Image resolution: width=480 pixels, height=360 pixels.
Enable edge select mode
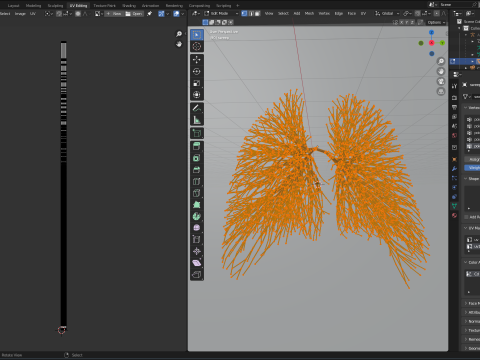coord(251,13)
